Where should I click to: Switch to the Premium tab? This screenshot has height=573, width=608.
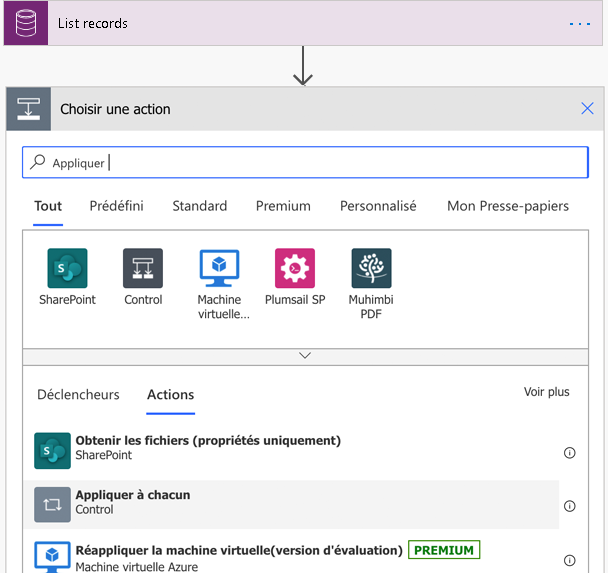pos(283,206)
